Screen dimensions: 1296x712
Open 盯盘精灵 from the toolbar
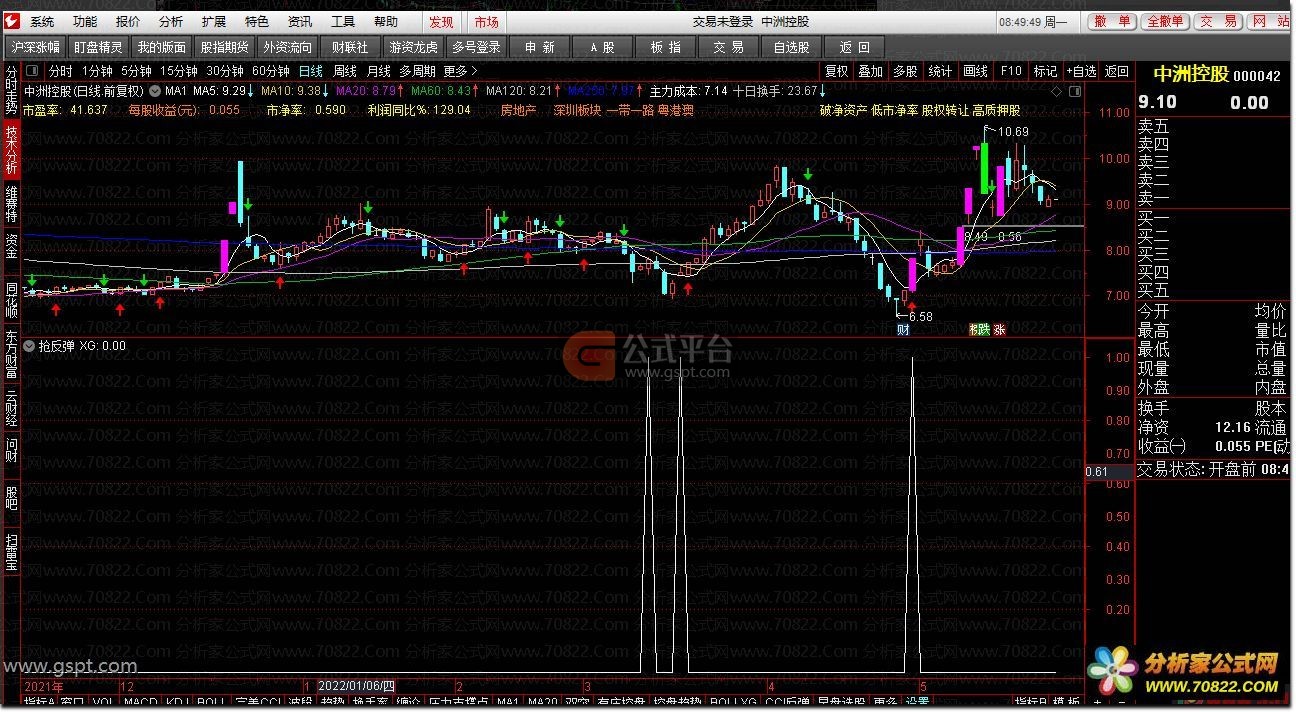click(x=99, y=47)
